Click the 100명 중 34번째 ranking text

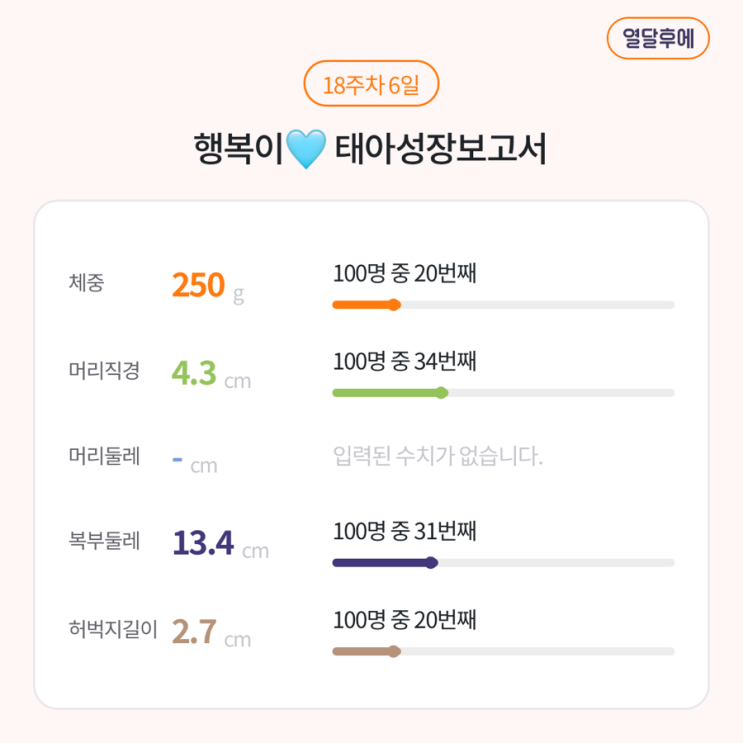(x=404, y=361)
